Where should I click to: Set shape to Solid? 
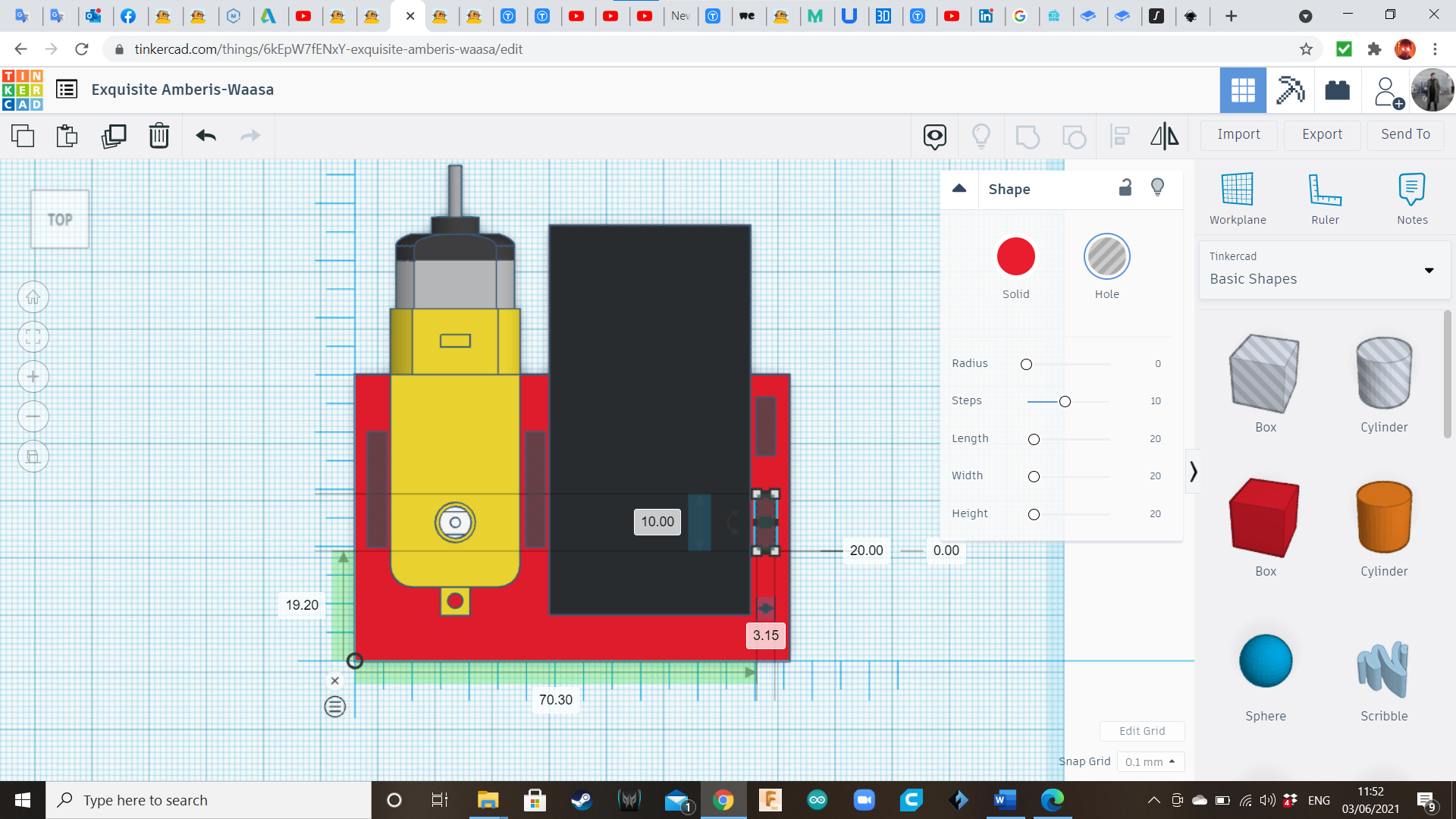point(1015,257)
